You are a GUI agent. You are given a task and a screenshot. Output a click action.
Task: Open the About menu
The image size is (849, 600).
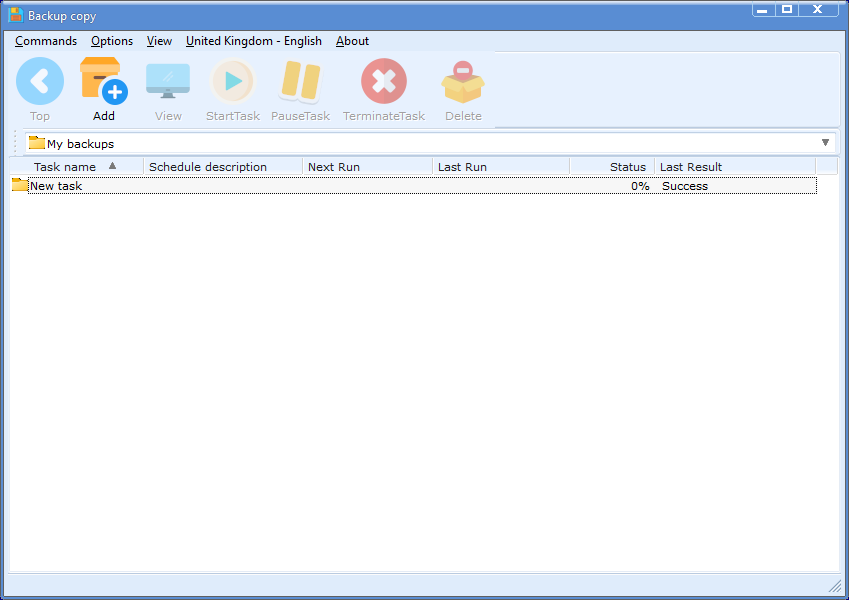click(x=352, y=41)
